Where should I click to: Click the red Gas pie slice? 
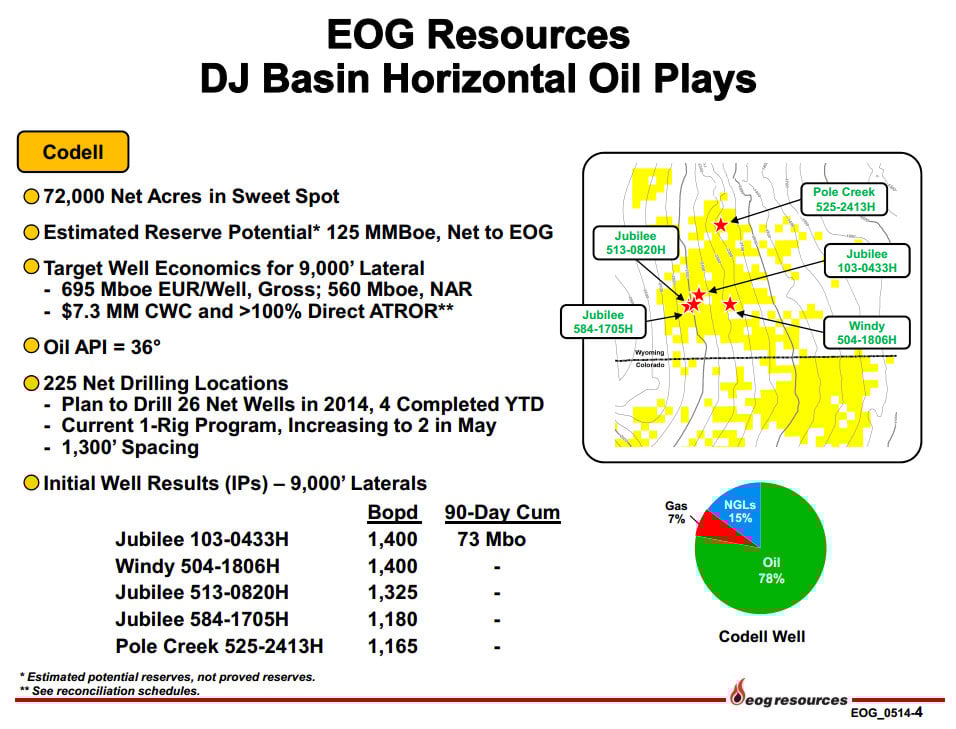coord(713,529)
